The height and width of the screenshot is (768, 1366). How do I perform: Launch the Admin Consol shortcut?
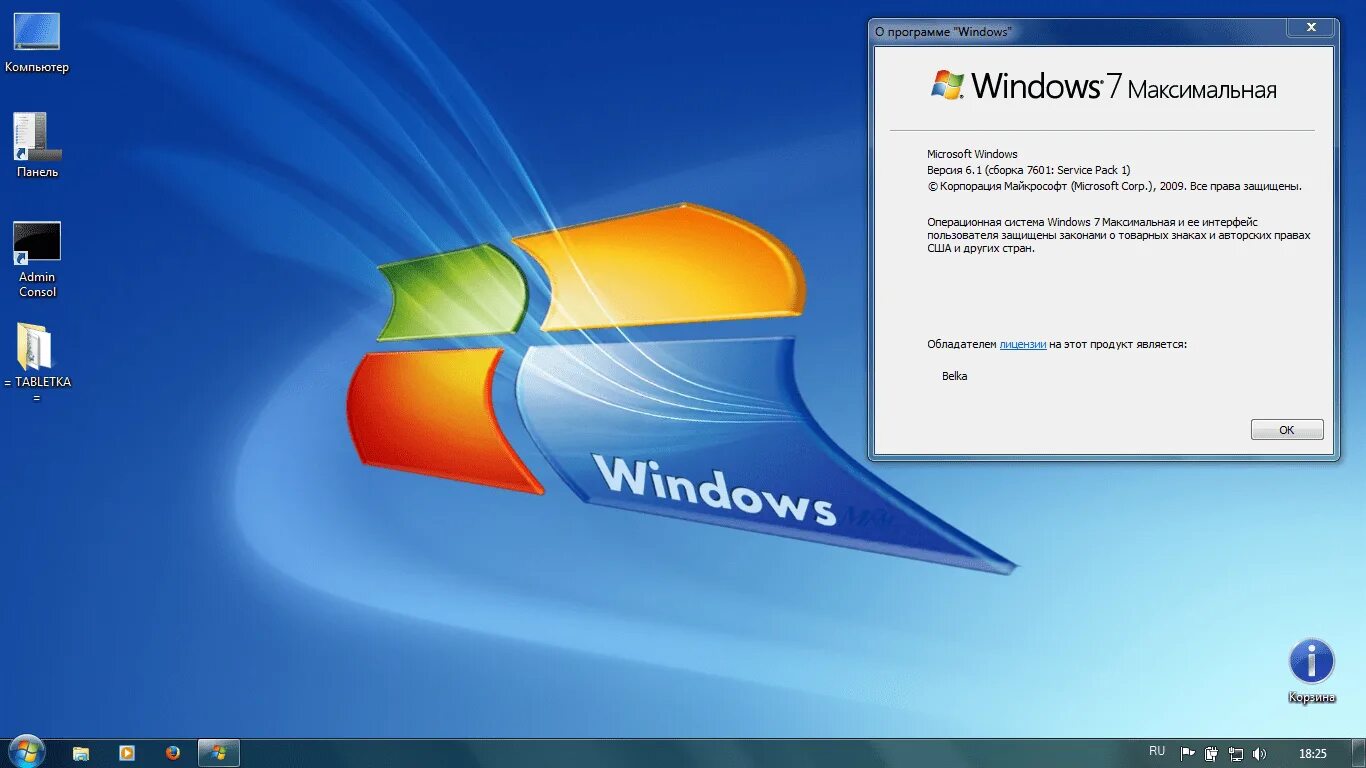(x=37, y=260)
